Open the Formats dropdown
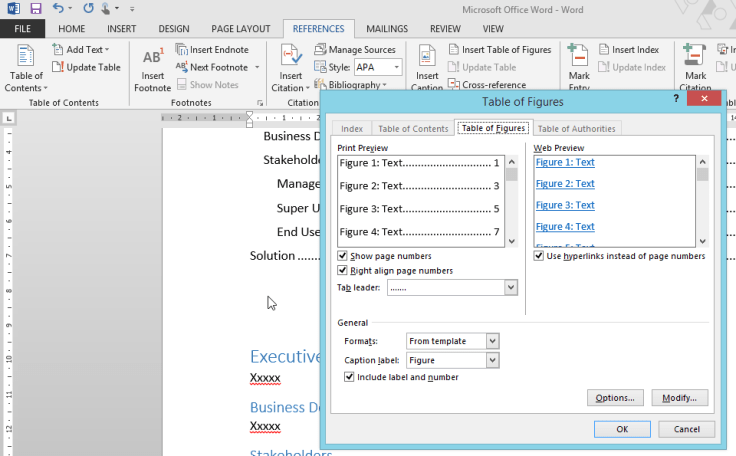 pos(492,341)
